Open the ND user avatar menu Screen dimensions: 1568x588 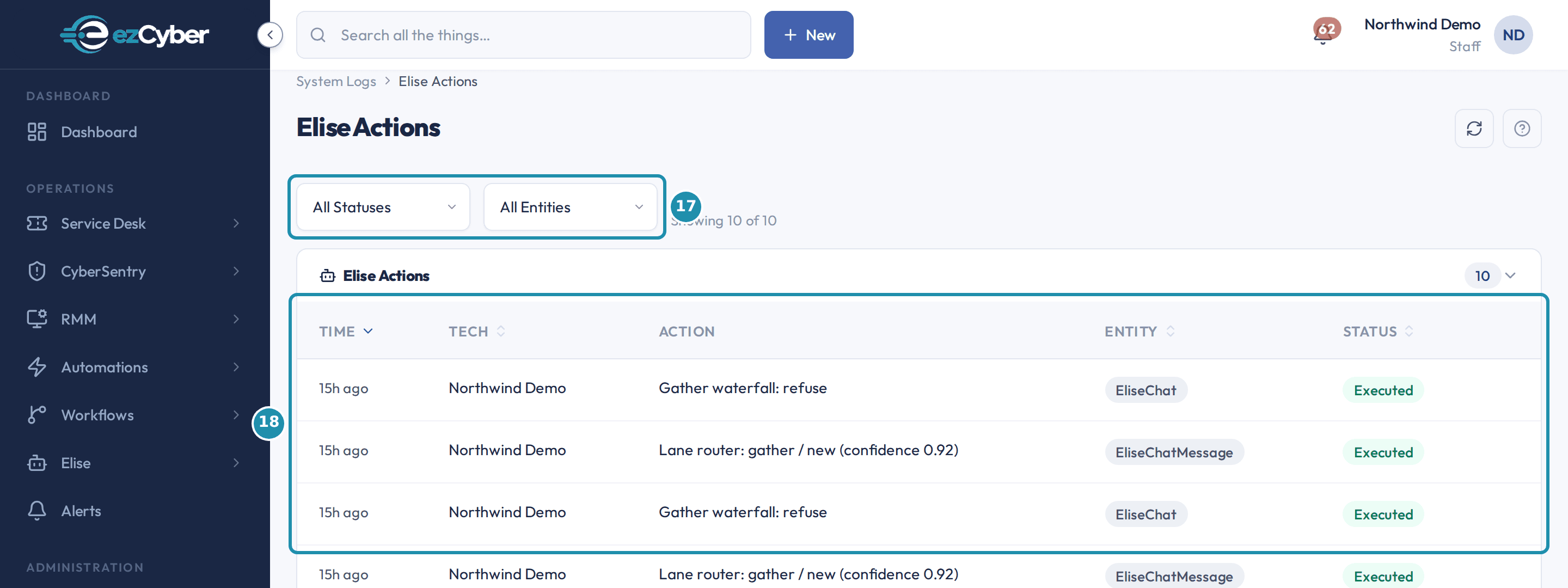(x=1512, y=35)
